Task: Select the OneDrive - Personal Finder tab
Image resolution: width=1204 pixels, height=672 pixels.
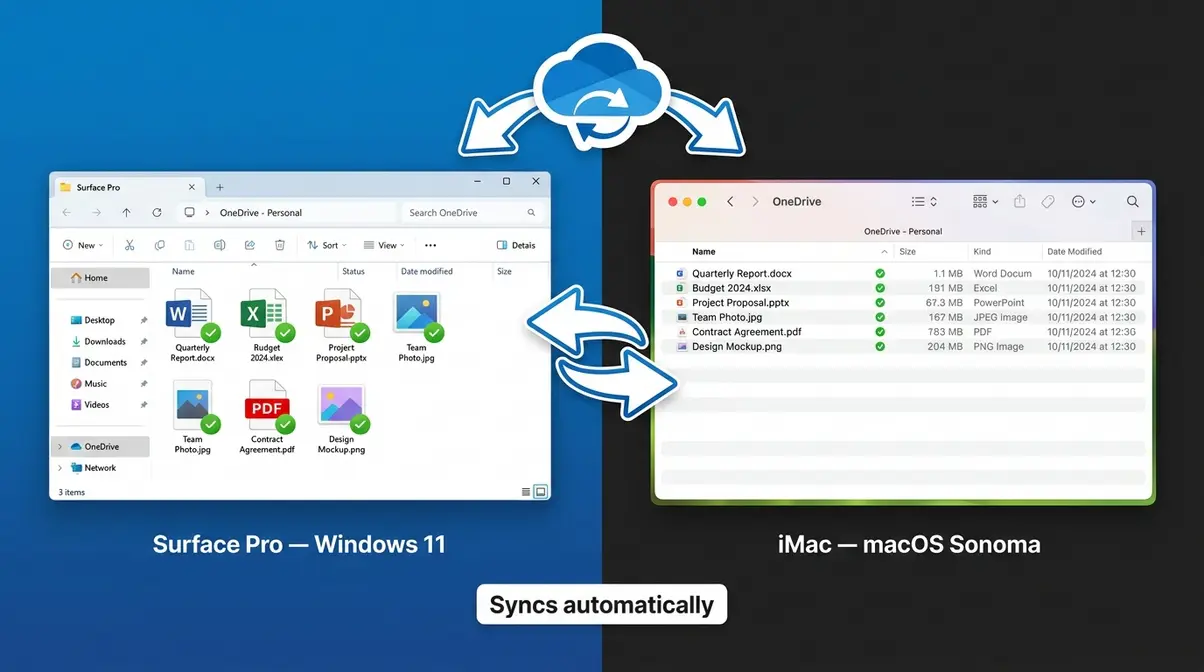Action: (x=903, y=231)
